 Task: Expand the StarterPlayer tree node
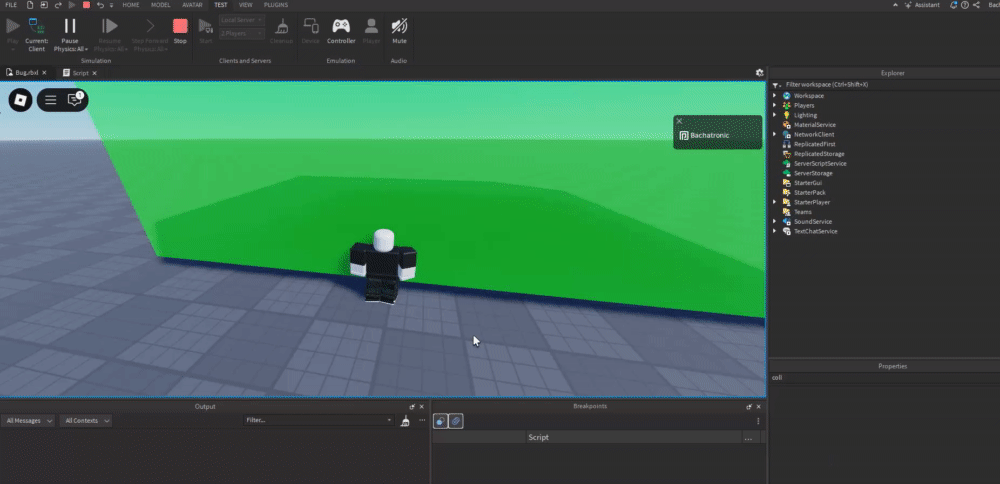point(775,202)
